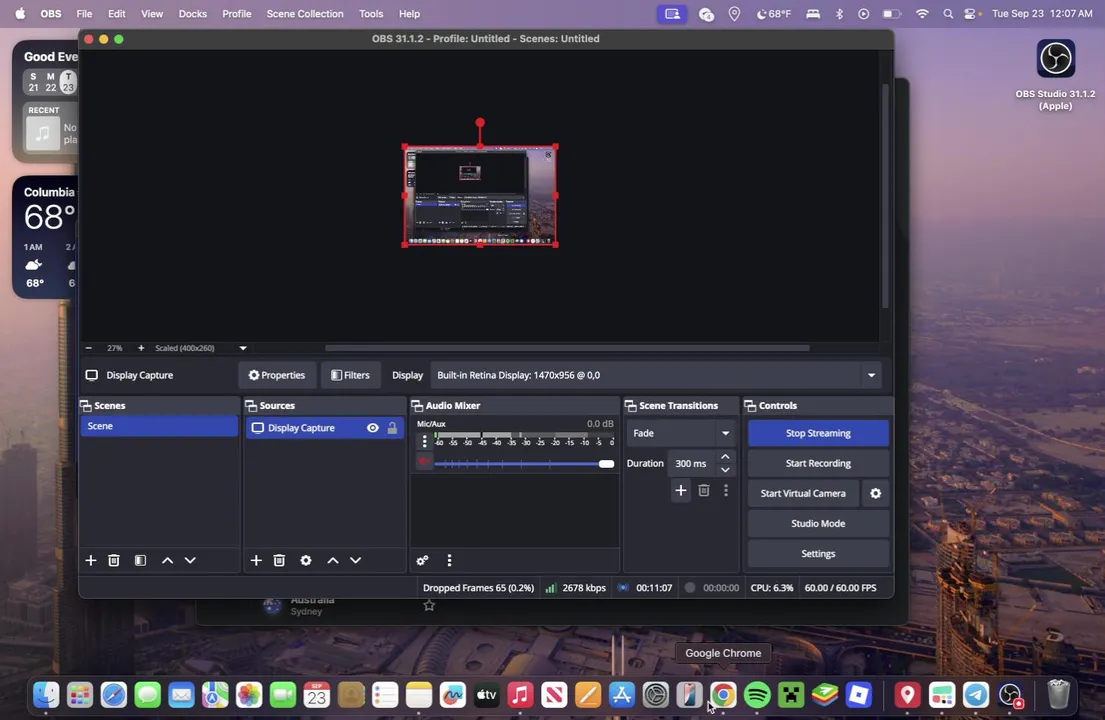Click the Duration 300 ms field
The height and width of the screenshot is (720, 1105).
tap(691, 464)
